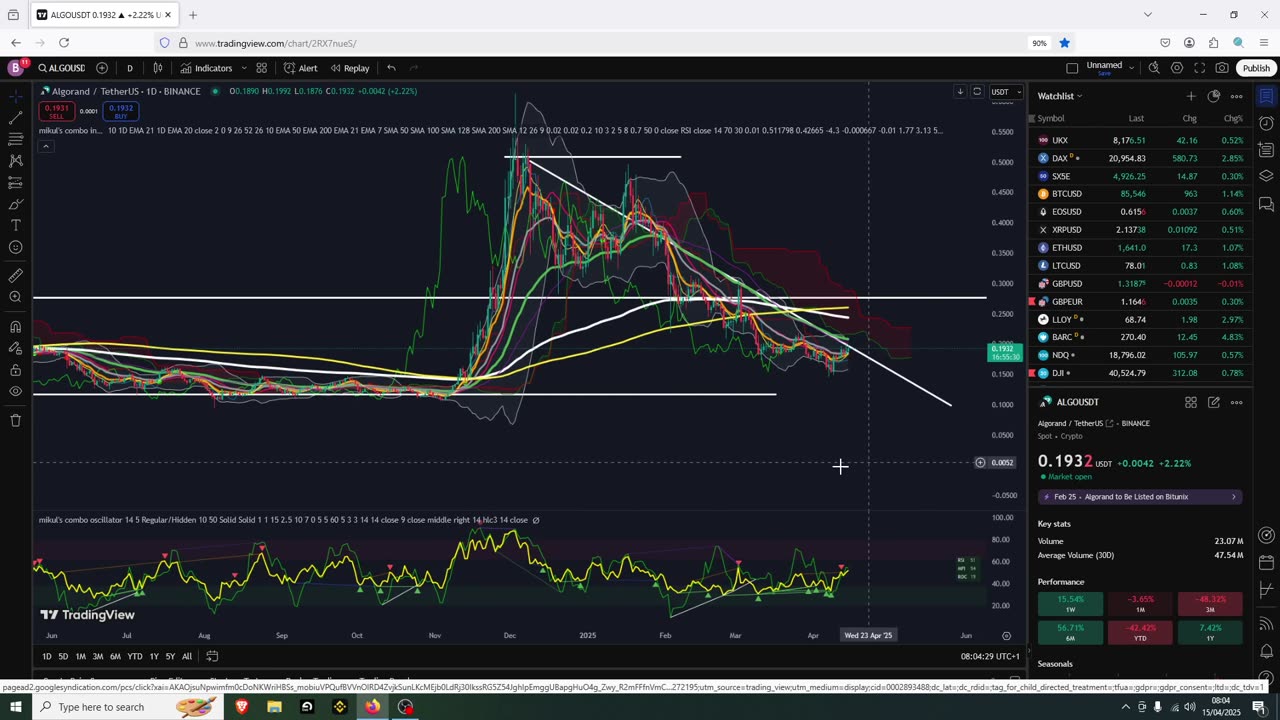Select ETHUSD in the watchlist
1280x720 pixels.
1140,248
